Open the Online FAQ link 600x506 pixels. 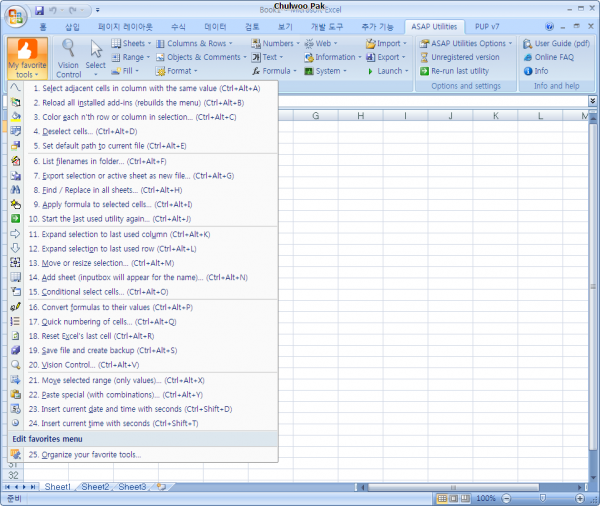click(x=549, y=57)
